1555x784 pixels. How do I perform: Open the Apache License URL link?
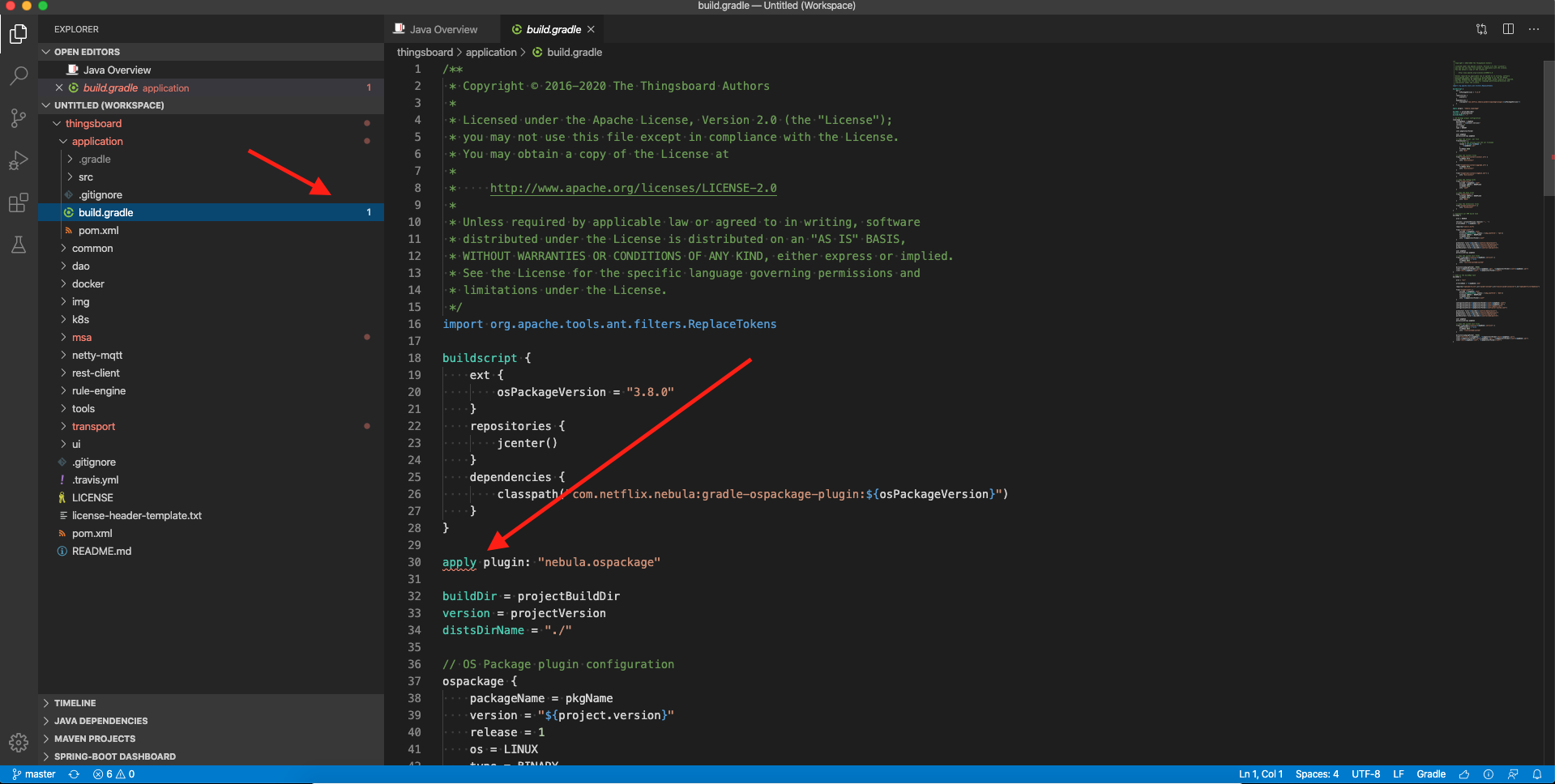point(632,188)
